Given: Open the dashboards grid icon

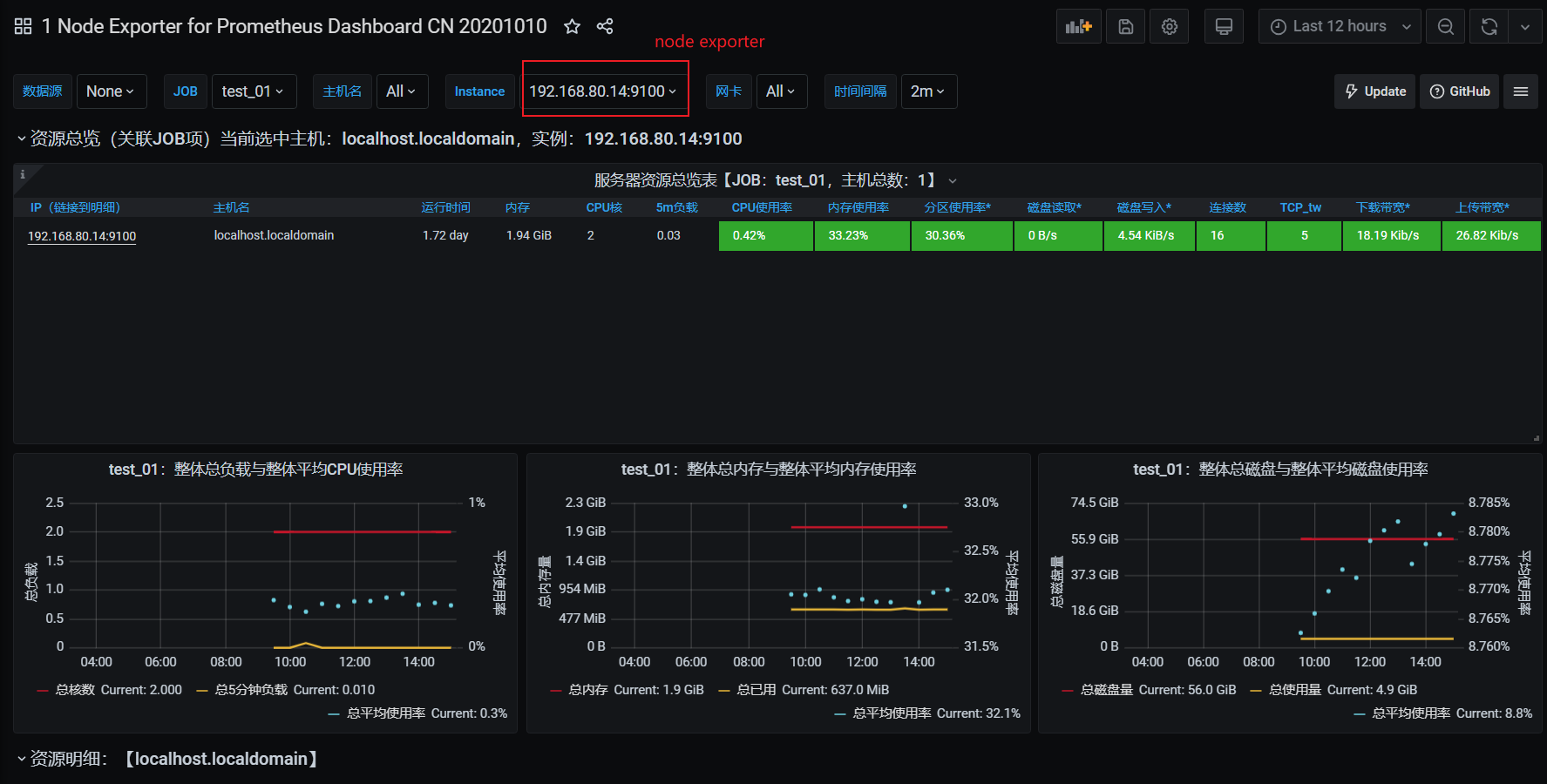Looking at the screenshot, I should click(24, 26).
